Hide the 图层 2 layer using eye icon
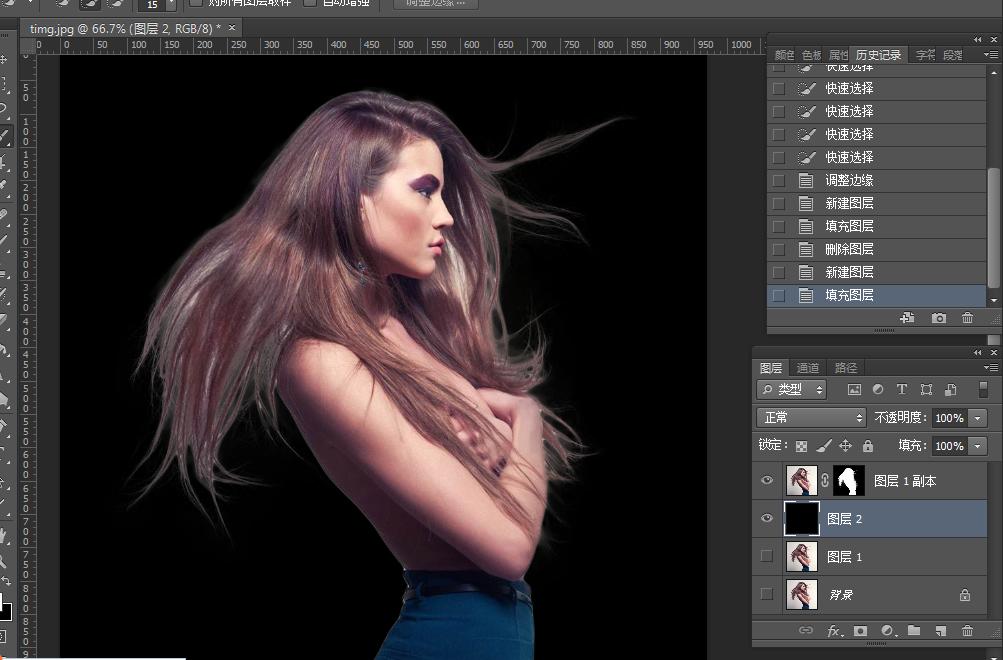Screen dimensions: 1003x660 tap(767, 518)
